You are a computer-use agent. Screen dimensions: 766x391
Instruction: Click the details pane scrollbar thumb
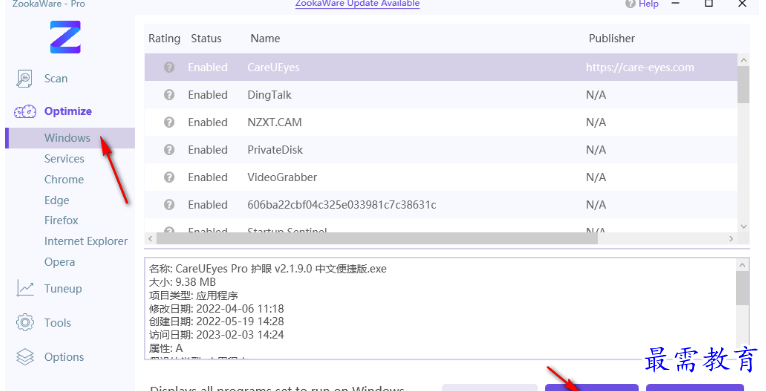(742, 288)
